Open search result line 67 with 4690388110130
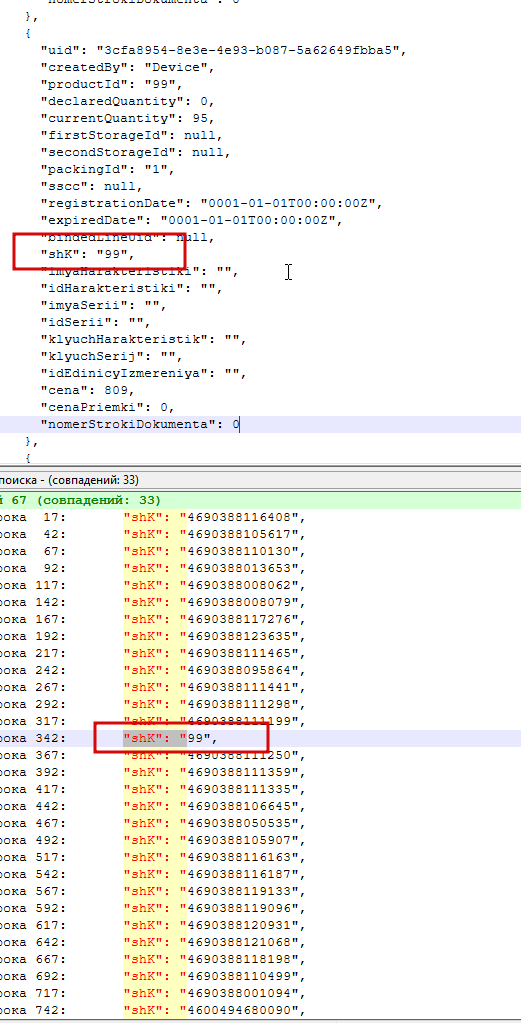This screenshot has width=521, height=1023. [260, 551]
